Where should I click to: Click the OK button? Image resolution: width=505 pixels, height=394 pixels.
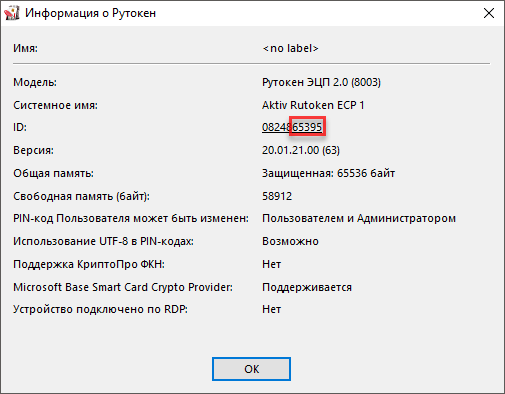pyautogui.click(x=251, y=369)
